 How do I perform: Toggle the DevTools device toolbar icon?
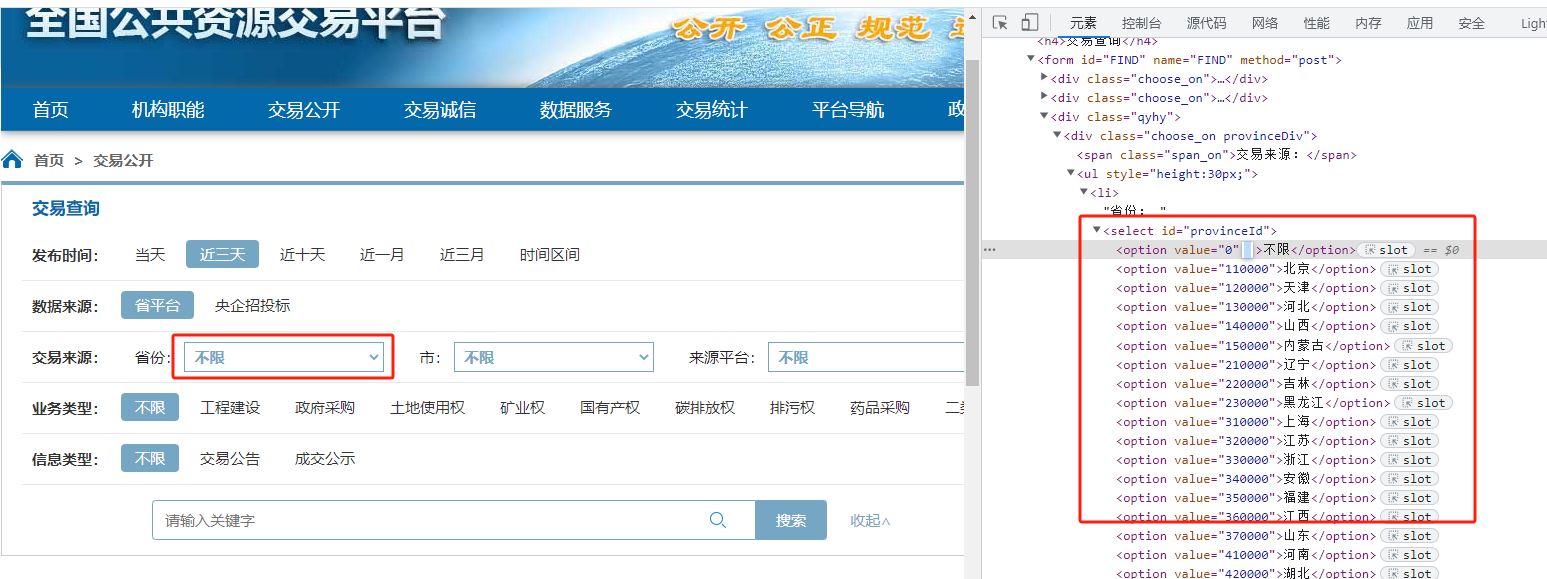(1030, 23)
